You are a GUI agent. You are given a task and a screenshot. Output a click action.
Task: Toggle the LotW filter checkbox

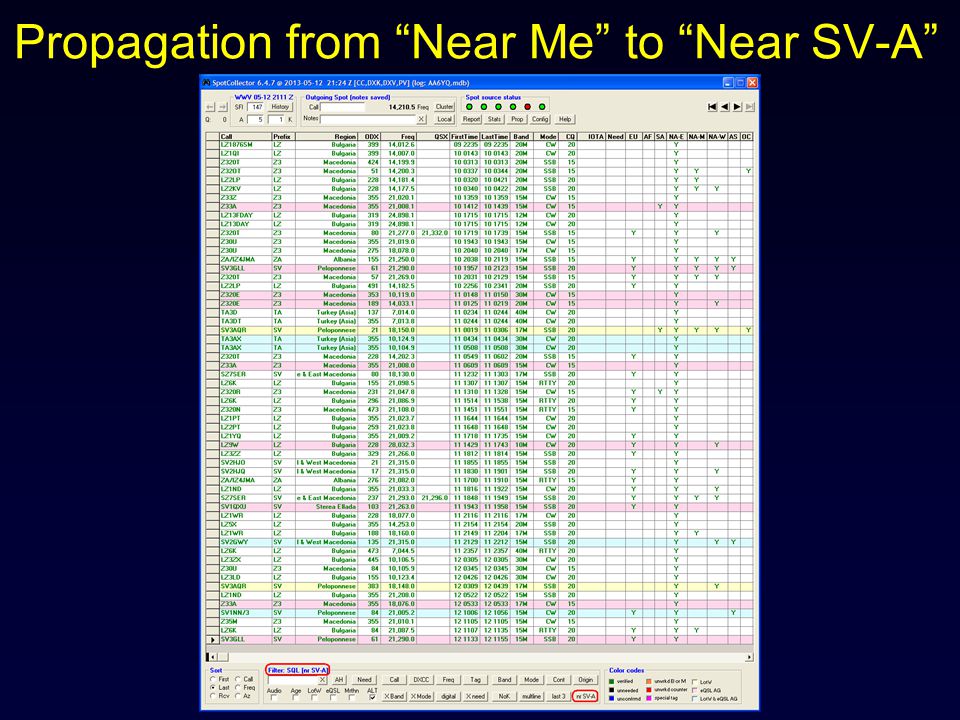[314, 697]
